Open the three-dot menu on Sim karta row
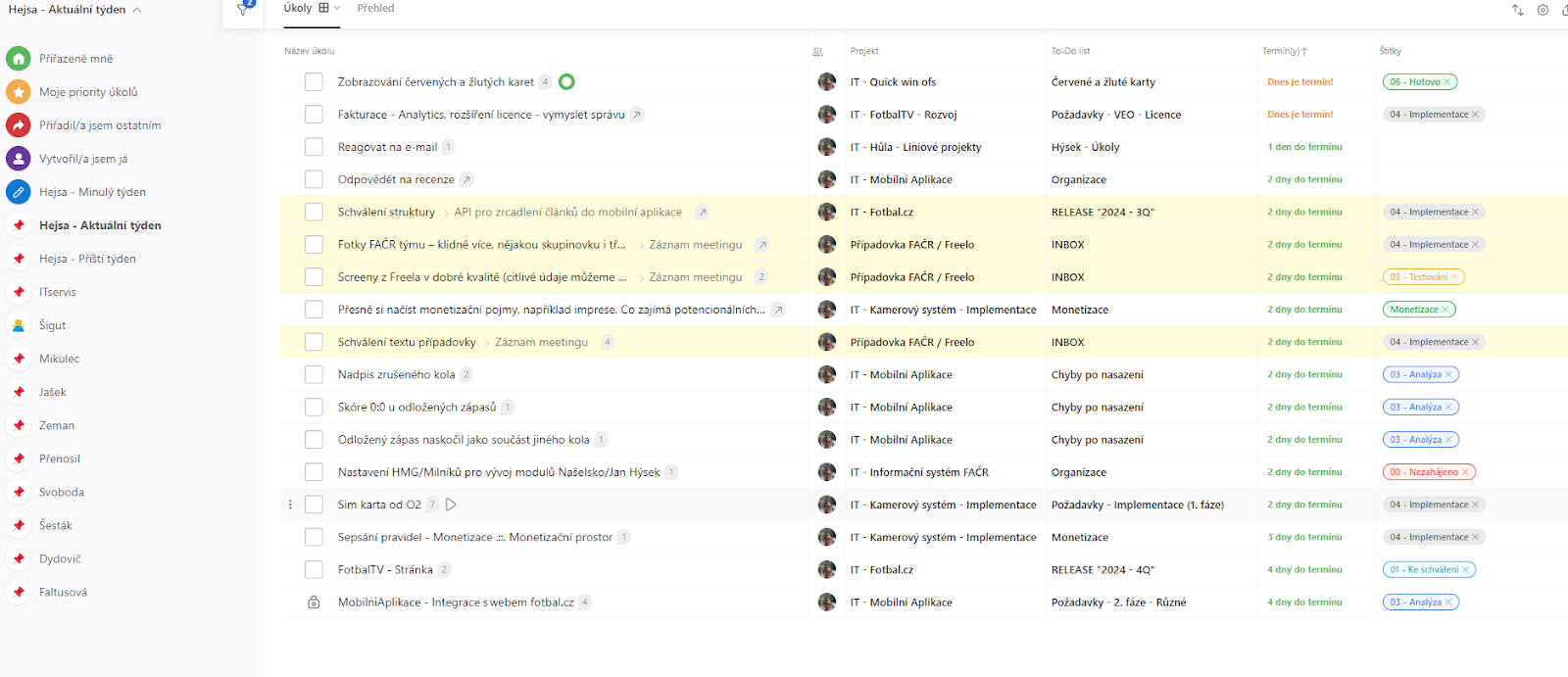 (290, 505)
